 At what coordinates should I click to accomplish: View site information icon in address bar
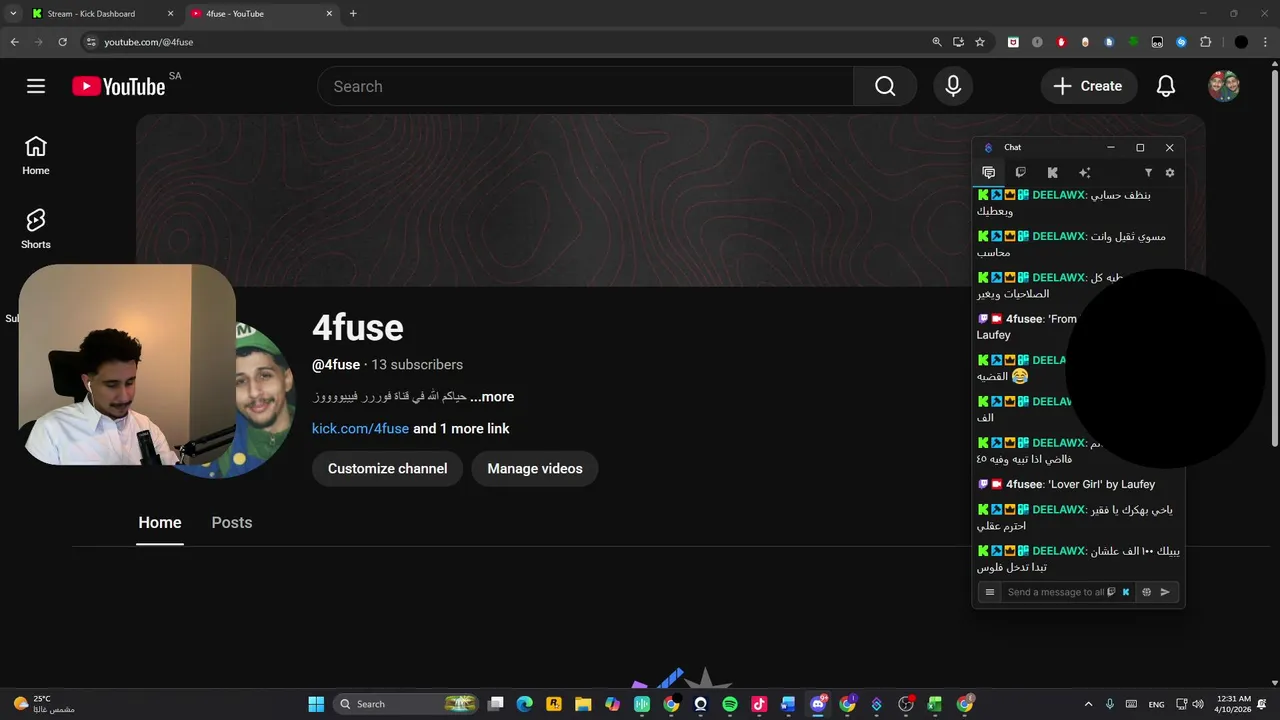point(91,42)
